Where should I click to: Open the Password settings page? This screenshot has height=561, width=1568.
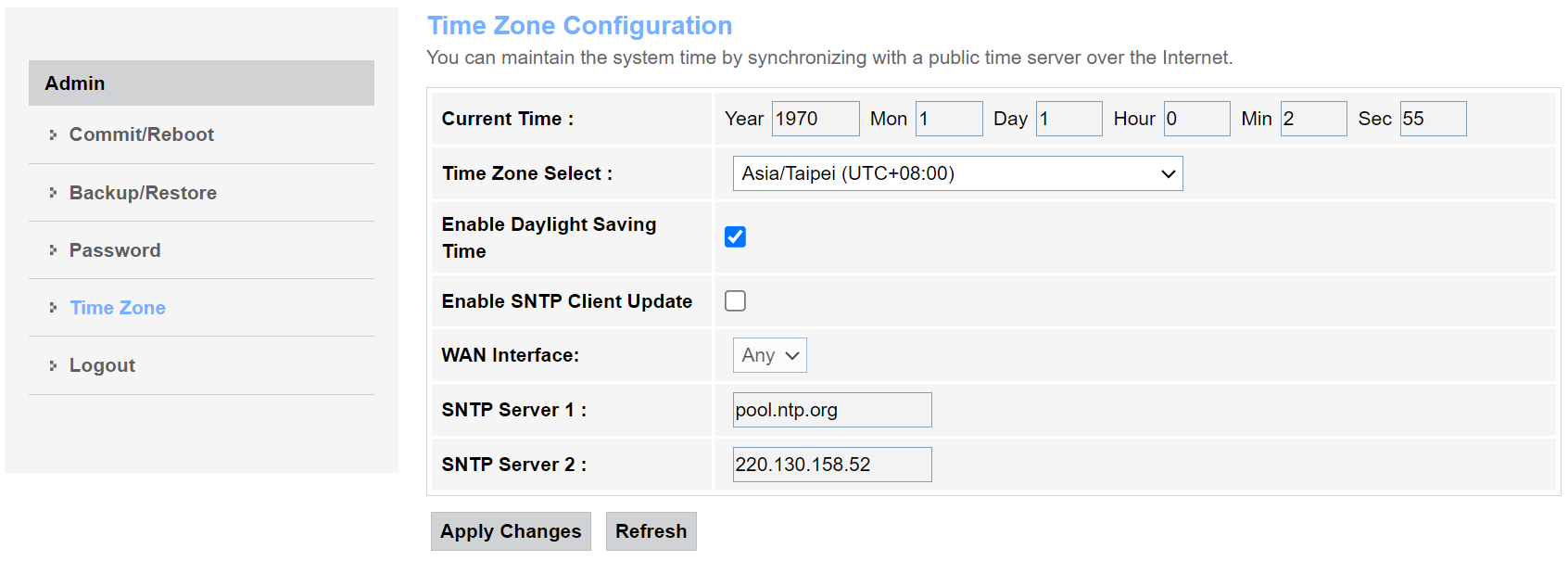[x=115, y=250]
